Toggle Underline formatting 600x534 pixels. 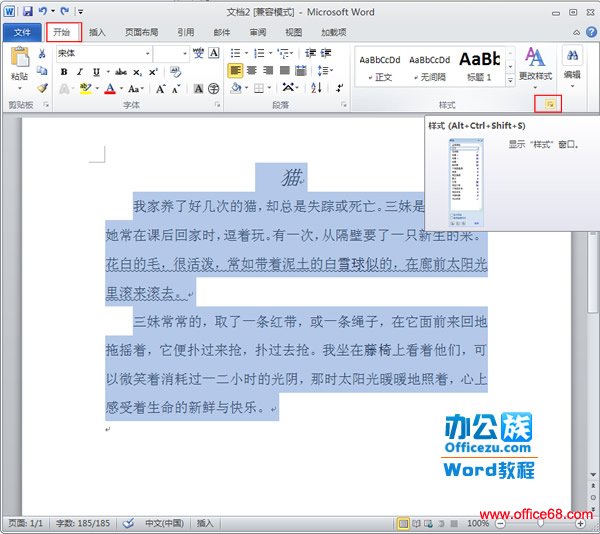(96, 72)
